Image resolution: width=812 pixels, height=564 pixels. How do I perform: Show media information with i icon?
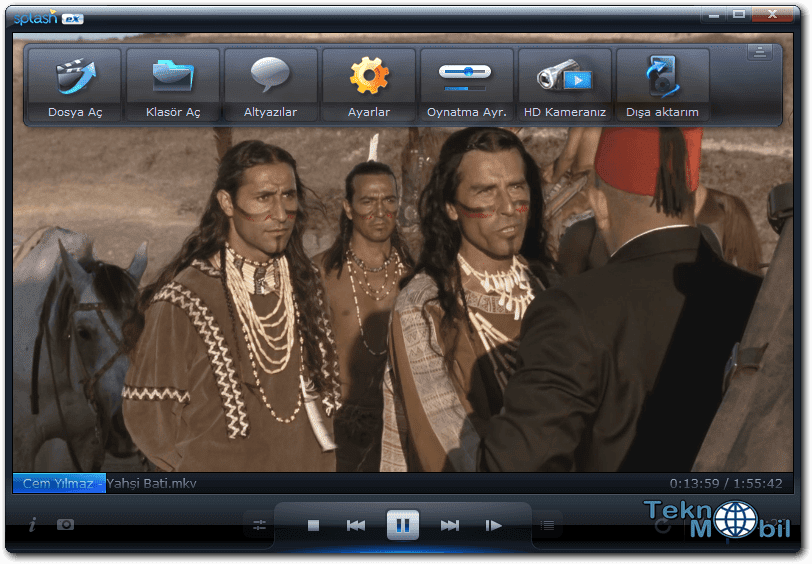click(33, 525)
